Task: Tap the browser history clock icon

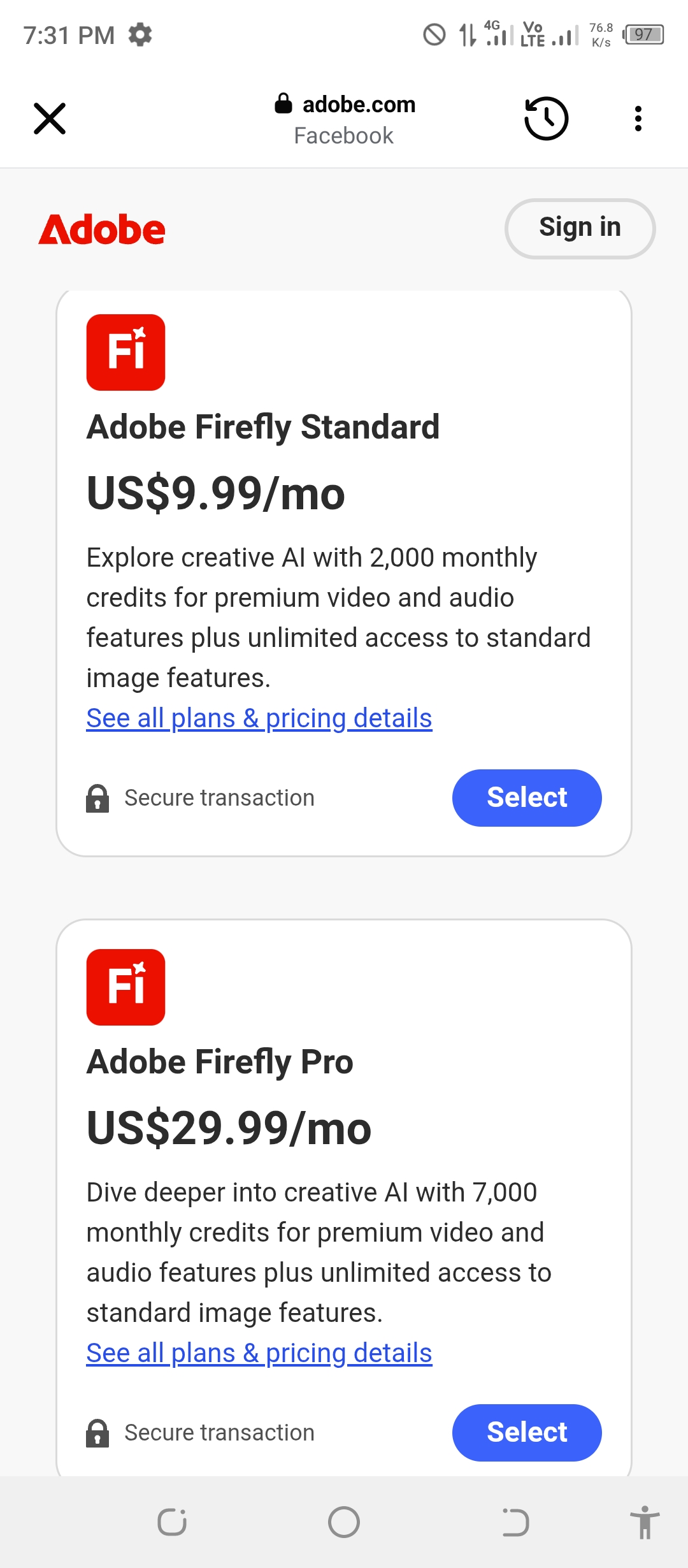Action: pyautogui.click(x=546, y=119)
